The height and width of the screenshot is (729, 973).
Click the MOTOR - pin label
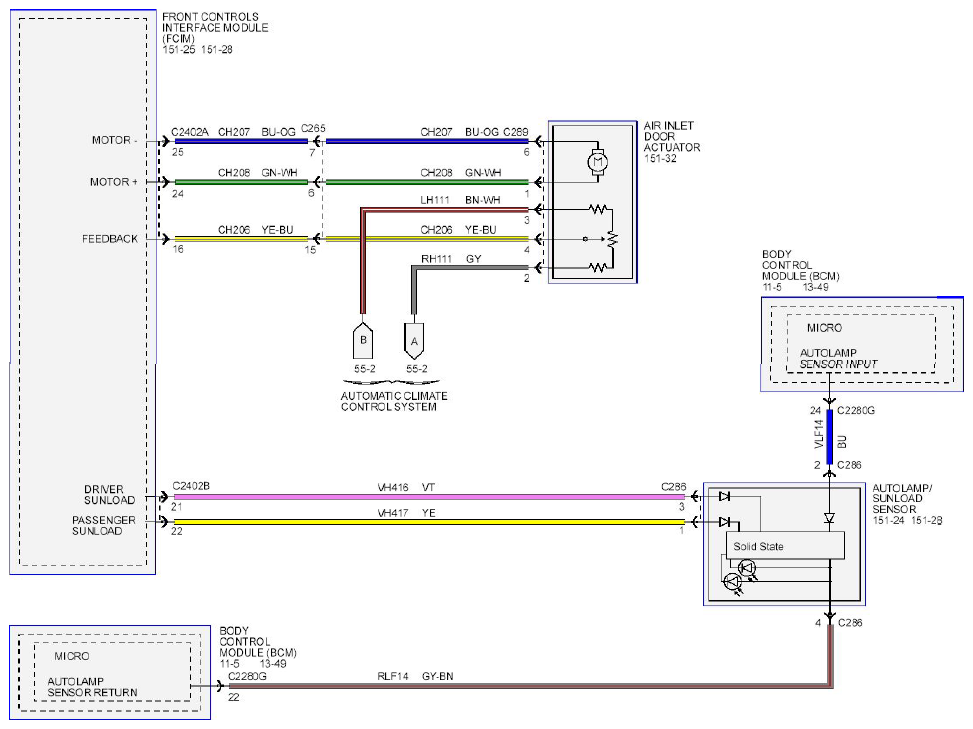(x=114, y=140)
